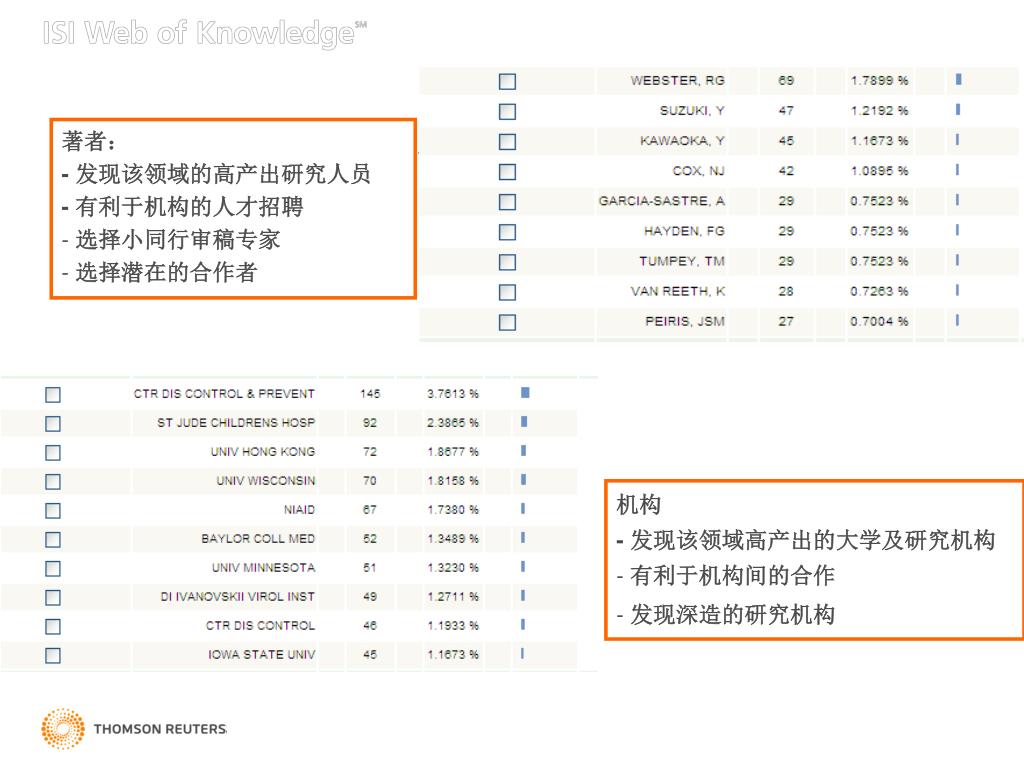This screenshot has height=768, width=1024.
Task: Click record count 92 for ST JUDE
Action: [x=370, y=423]
